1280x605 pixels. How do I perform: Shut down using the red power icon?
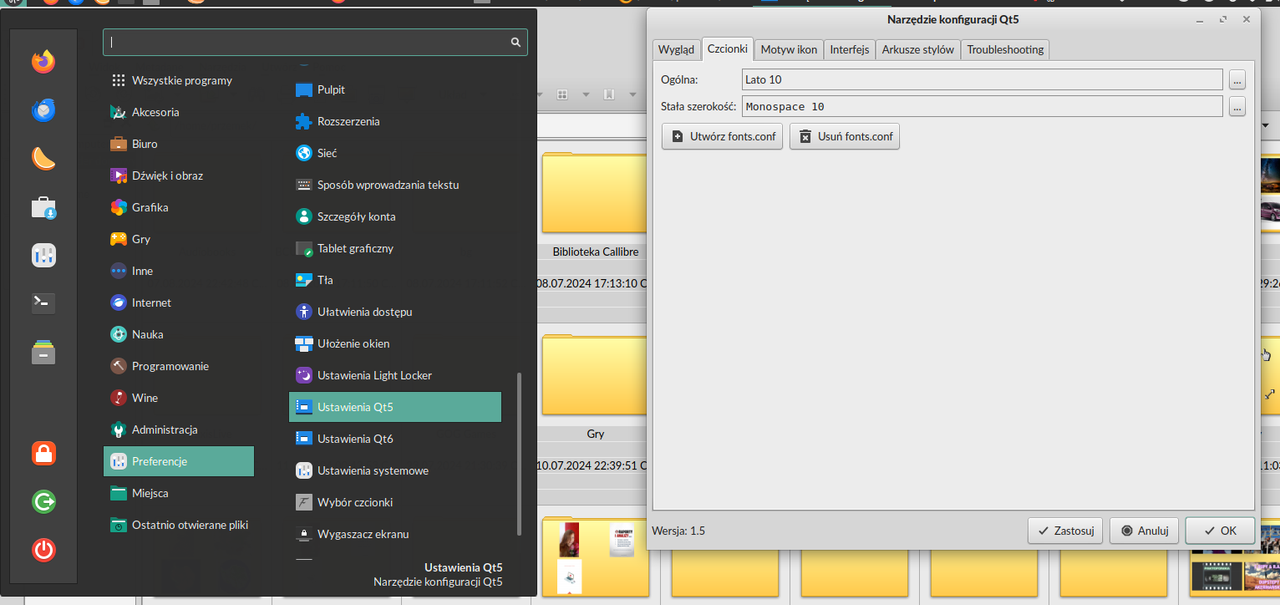[x=43, y=549]
